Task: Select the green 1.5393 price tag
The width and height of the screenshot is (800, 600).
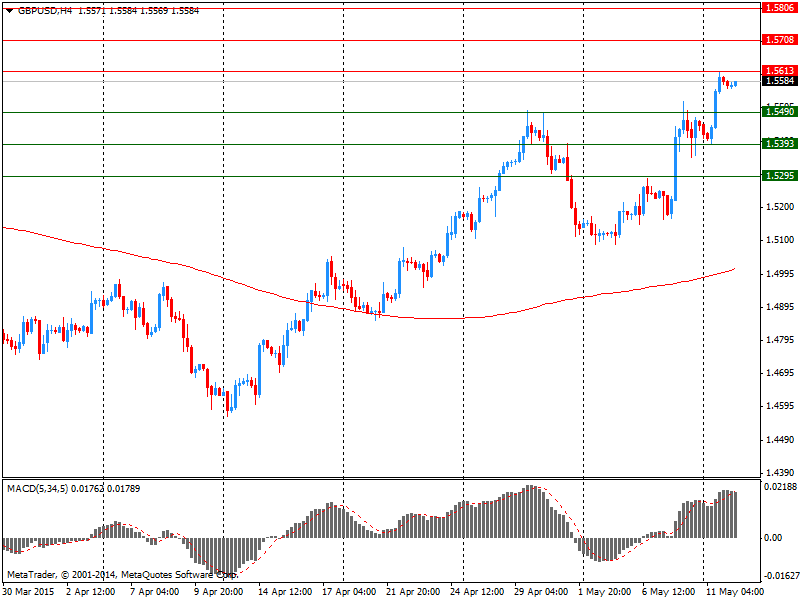Action: (x=779, y=143)
